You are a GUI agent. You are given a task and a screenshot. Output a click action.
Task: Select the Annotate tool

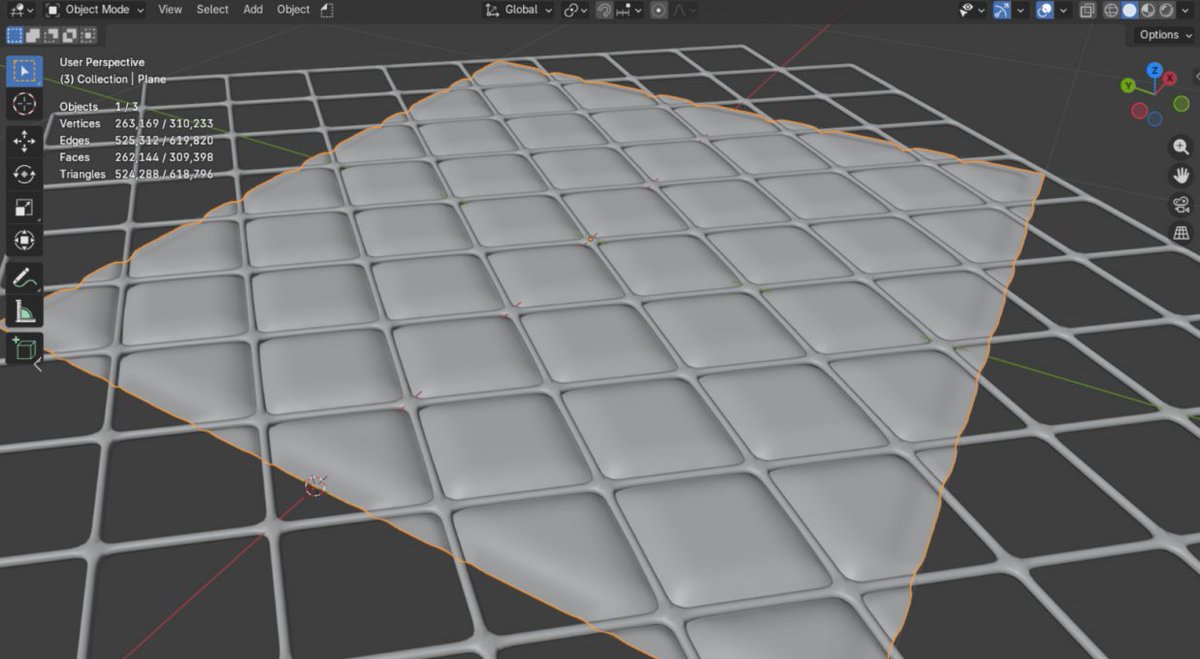pos(25,278)
